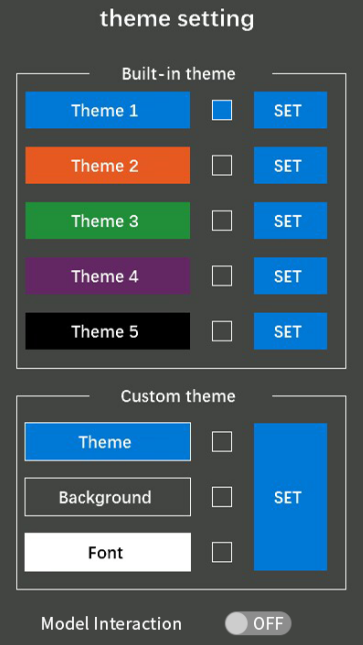The width and height of the screenshot is (363, 645).
Task: Apply Theme 2 with its SET button
Action: coord(290,165)
